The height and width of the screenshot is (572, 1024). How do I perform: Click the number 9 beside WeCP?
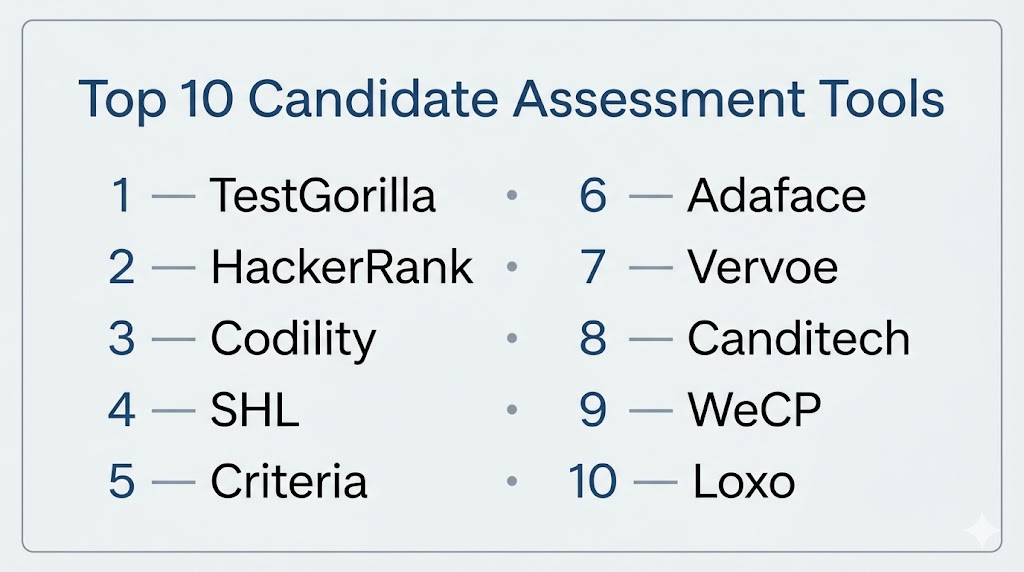click(593, 411)
